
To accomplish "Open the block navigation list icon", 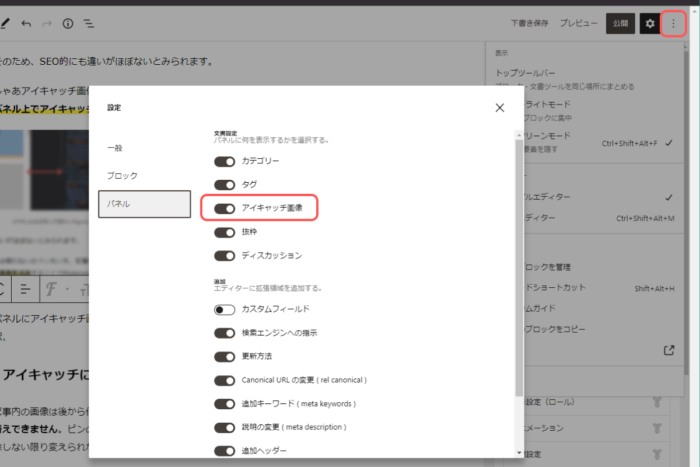I will tap(89, 24).
